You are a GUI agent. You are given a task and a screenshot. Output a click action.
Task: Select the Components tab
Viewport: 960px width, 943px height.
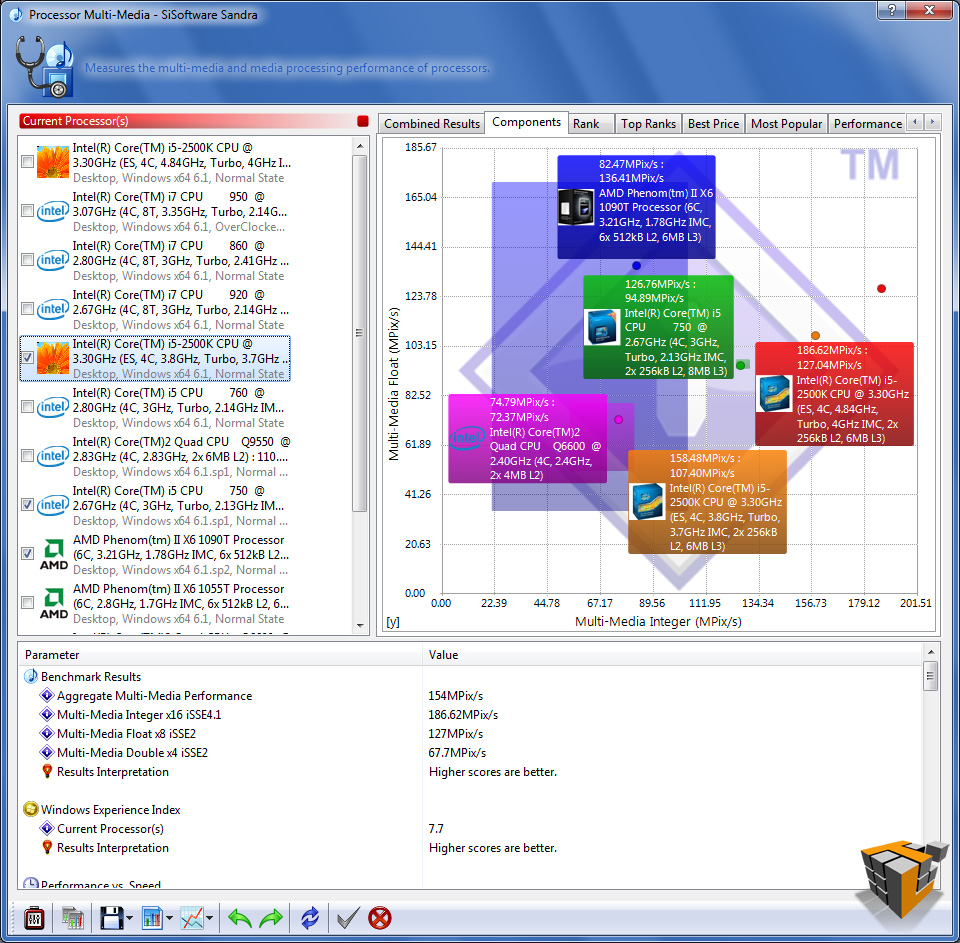tap(526, 122)
